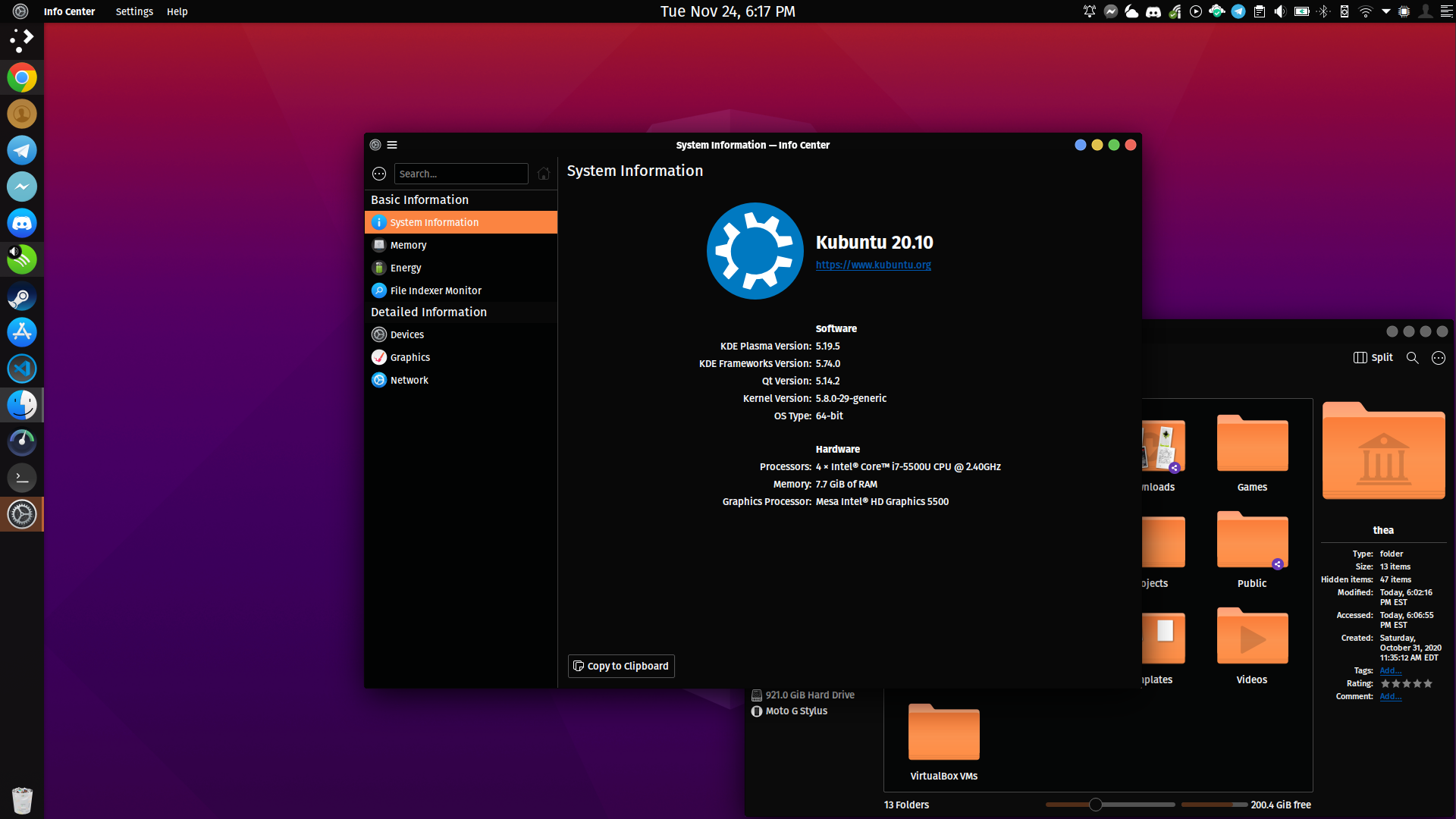Viewport: 1456px width, 819px height.
Task: Open the battery status tray icon
Action: (x=1302, y=11)
